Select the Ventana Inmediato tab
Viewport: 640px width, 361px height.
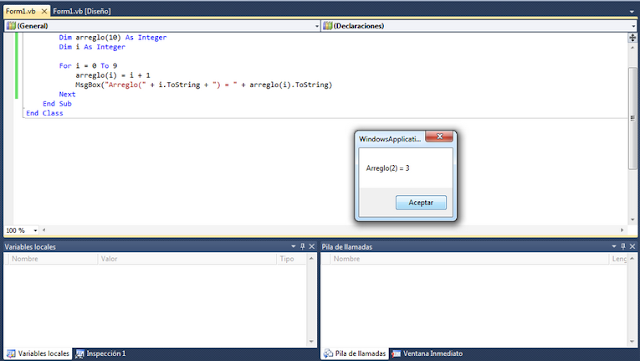[x=427, y=354]
